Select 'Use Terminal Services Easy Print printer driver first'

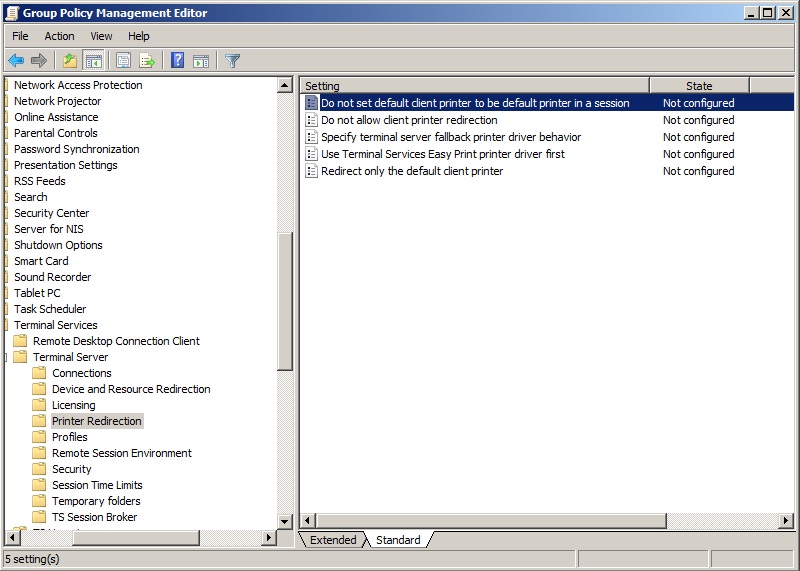pos(443,154)
